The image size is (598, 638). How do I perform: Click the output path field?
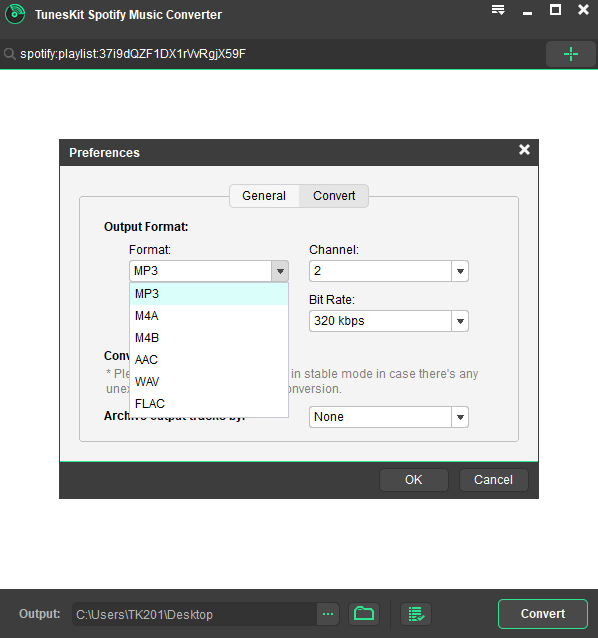tap(194, 614)
